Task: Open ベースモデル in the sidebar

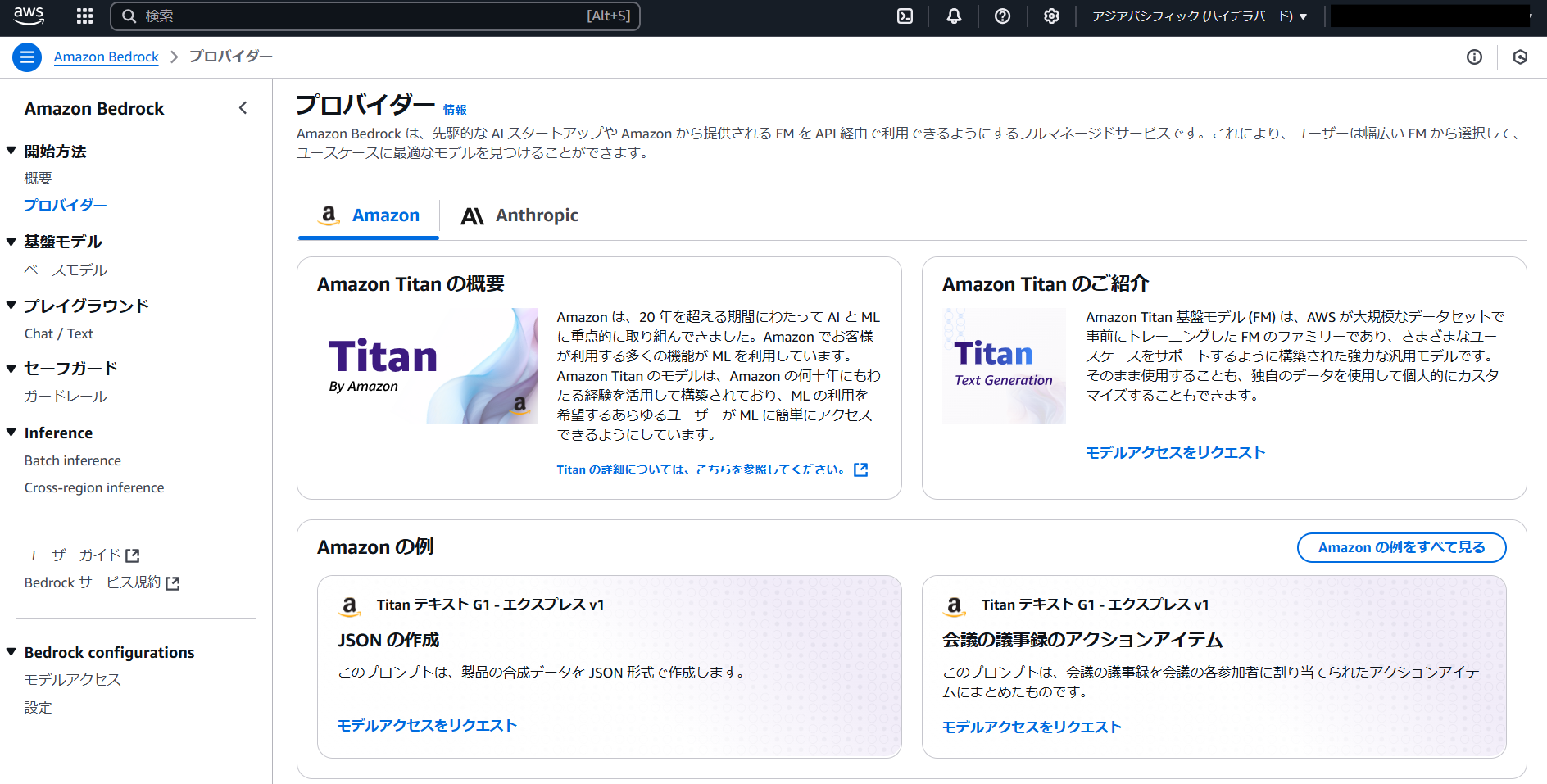Action: (x=66, y=270)
